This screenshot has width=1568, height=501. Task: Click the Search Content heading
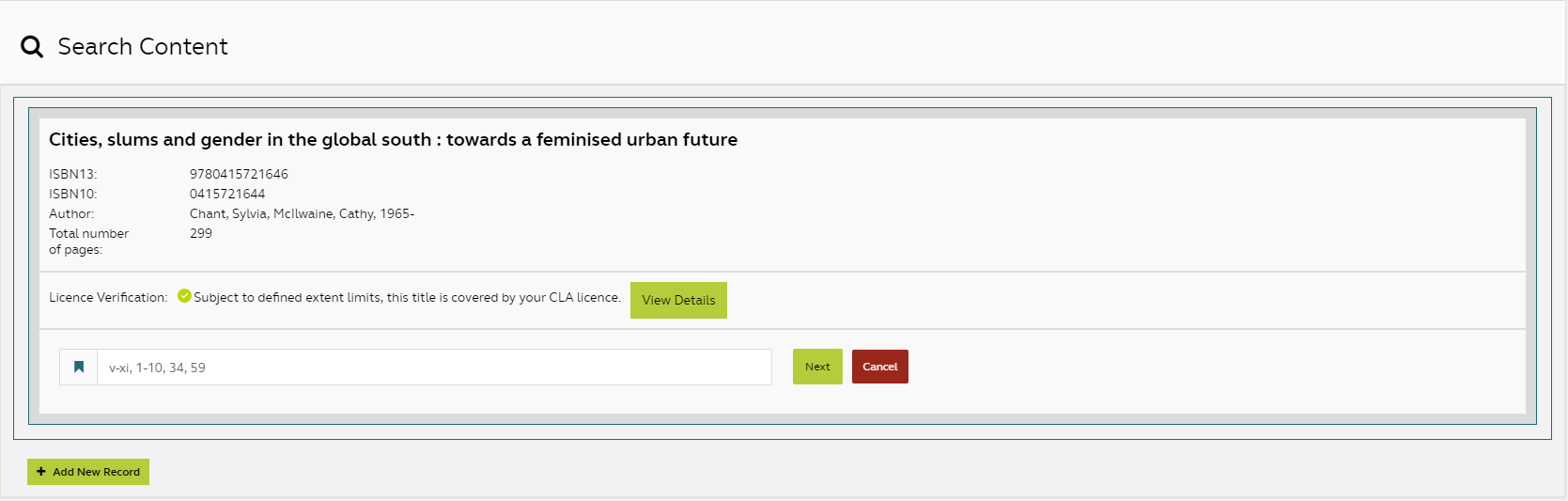point(143,47)
